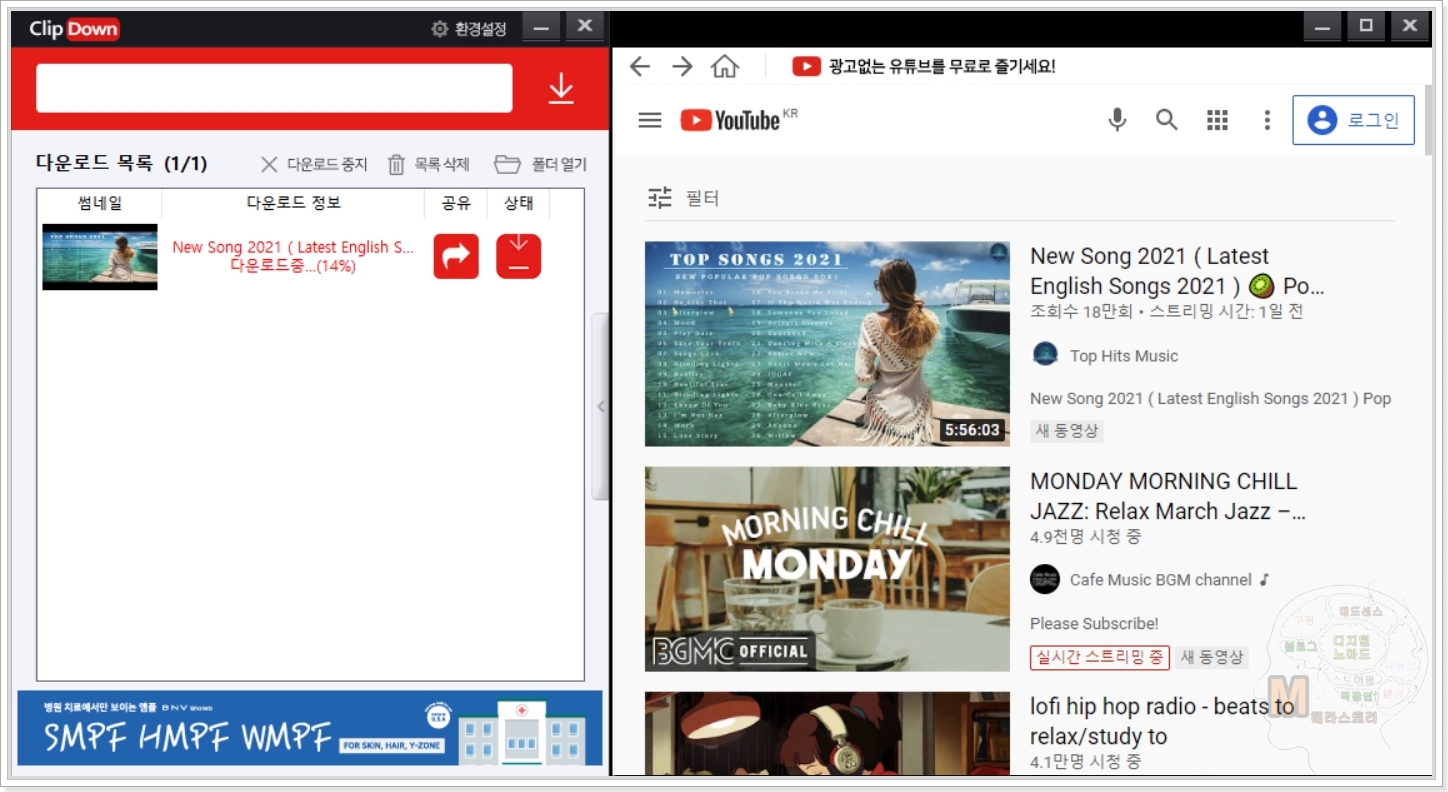Open the YouTube apps grid
The height and width of the screenshot is (792, 1448).
pyautogui.click(x=1217, y=120)
